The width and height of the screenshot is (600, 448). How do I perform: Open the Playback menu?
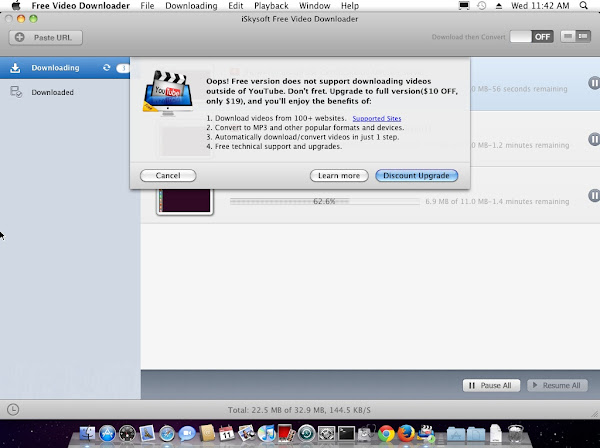pos(271,6)
